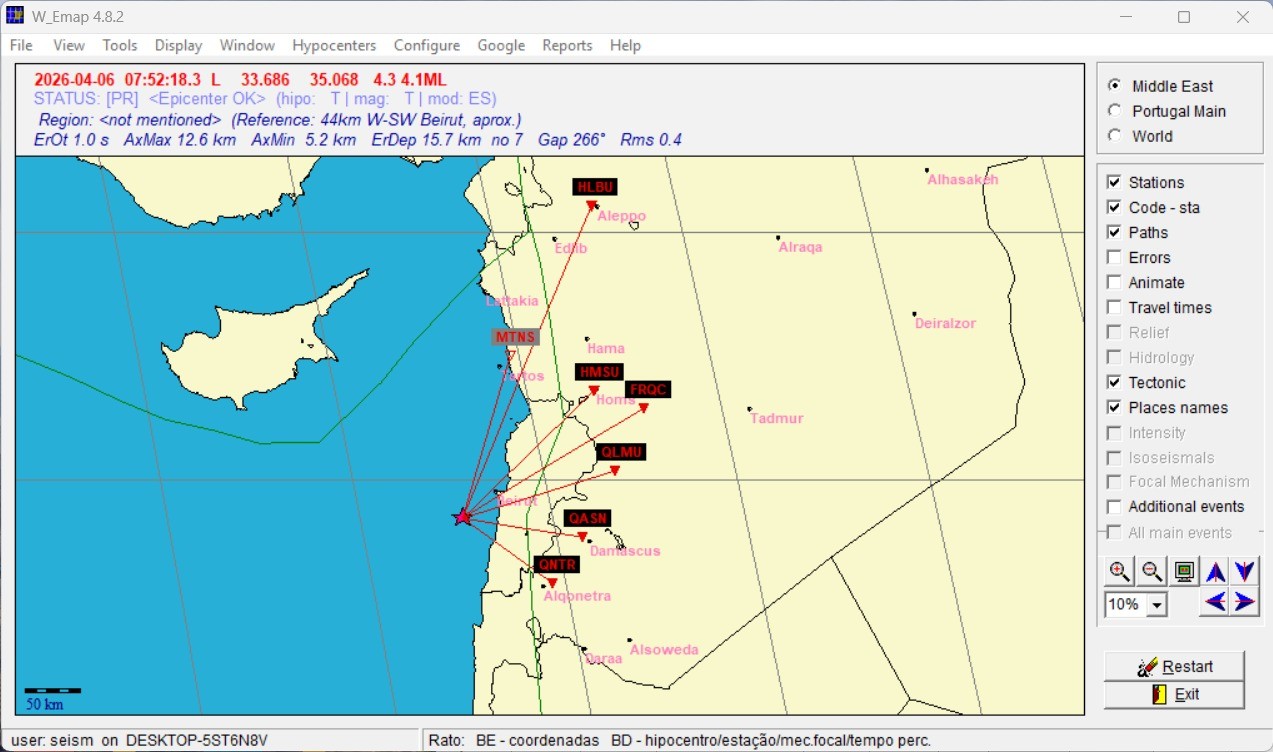This screenshot has height=752, width=1273.
Task: Uncheck the Stations checkbox
Action: [x=1114, y=182]
